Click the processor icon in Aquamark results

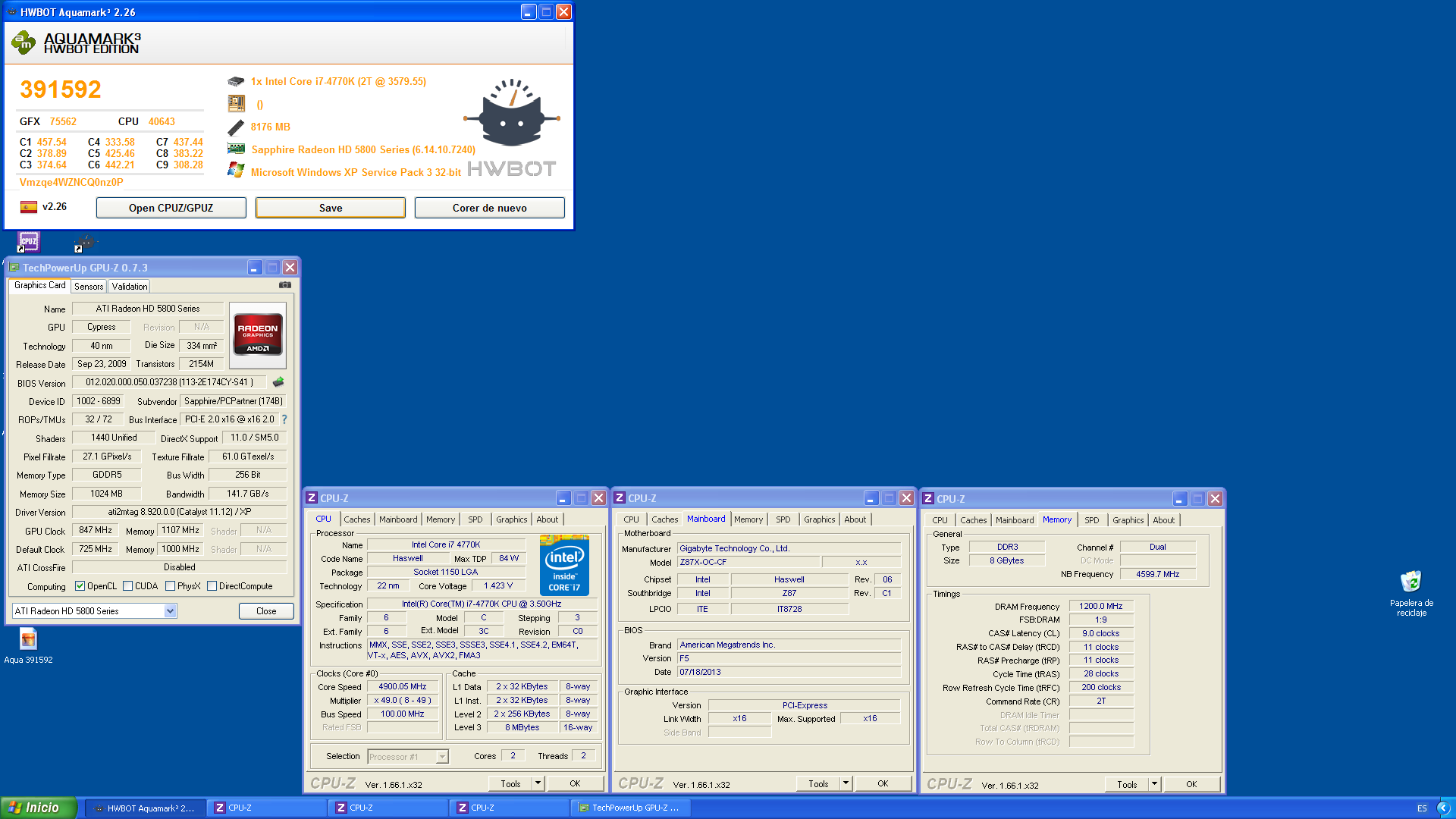pos(236,81)
